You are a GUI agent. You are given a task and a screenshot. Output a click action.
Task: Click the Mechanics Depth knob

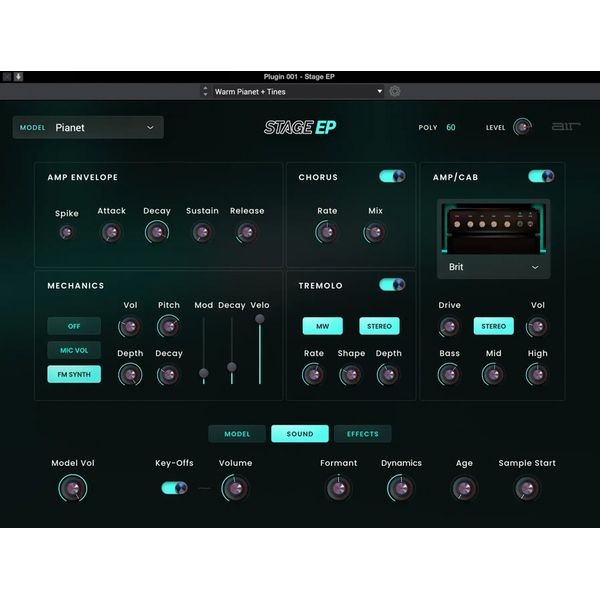(130, 375)
